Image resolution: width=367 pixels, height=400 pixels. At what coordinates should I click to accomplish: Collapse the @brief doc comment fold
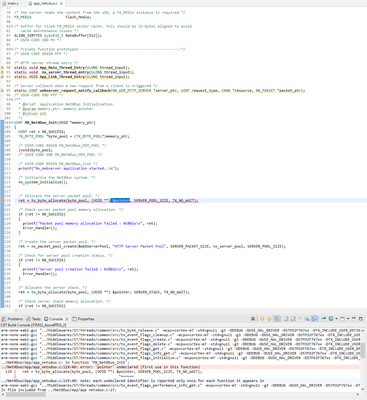point(12,99)
